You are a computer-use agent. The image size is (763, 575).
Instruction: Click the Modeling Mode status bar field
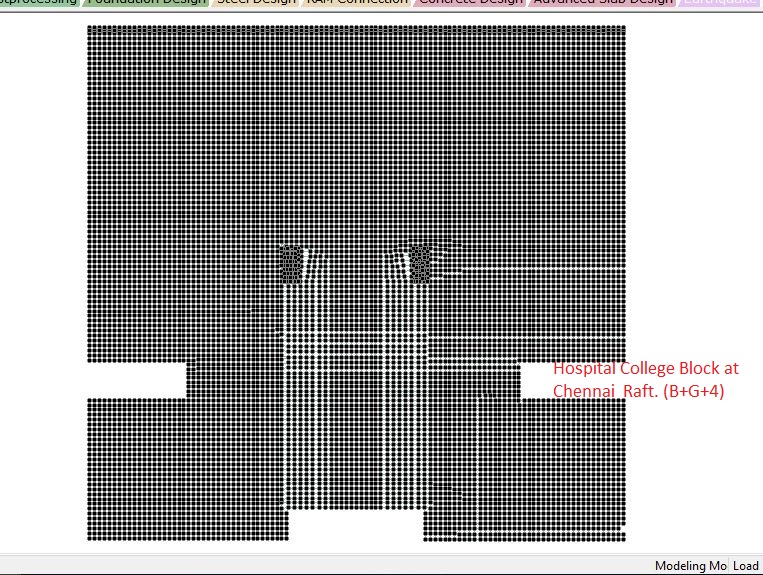coord(691,566)
